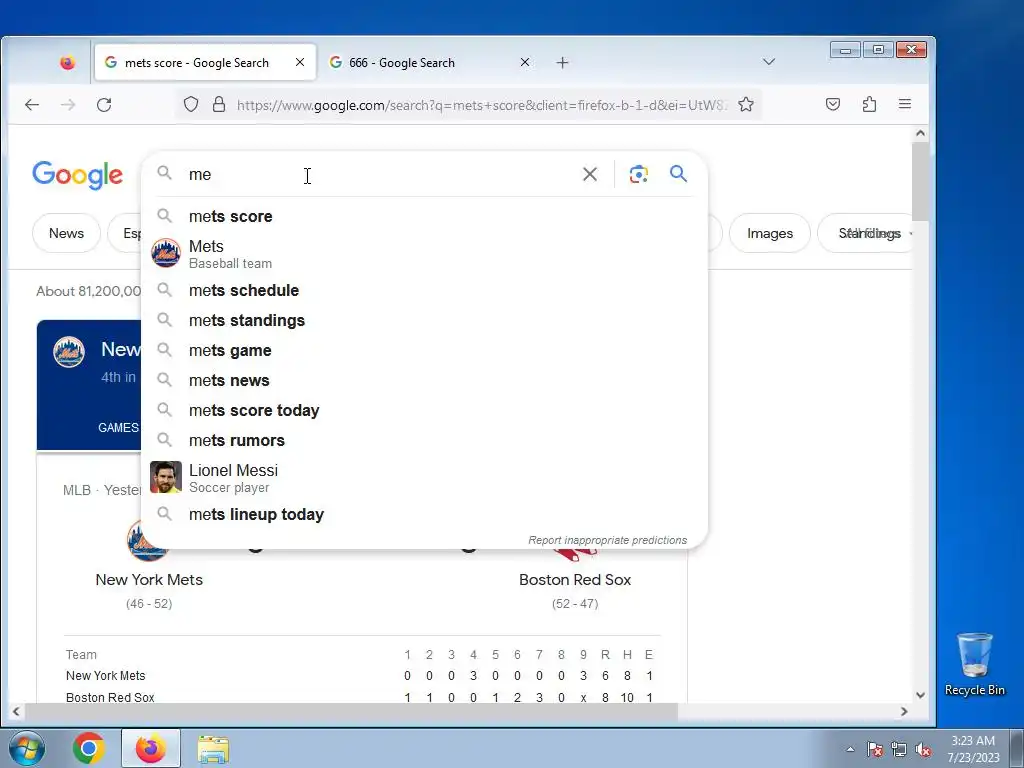
Task: Choose the mets score today suggestion
Action: [424, 410]
